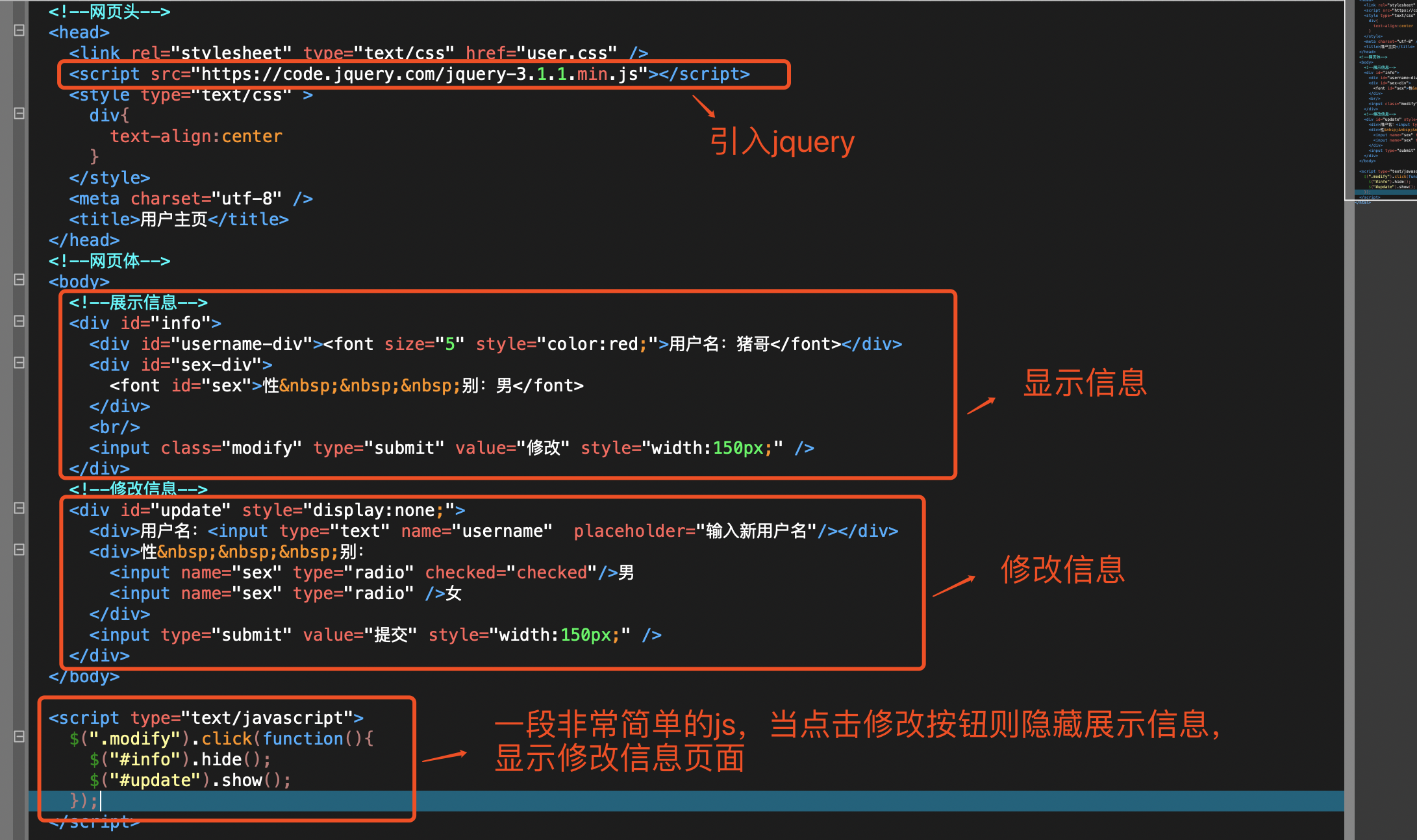Collapse the div CSS rule fold marker
The image size is (1417, 840).
pyautogui.click(x=19, y=114)
